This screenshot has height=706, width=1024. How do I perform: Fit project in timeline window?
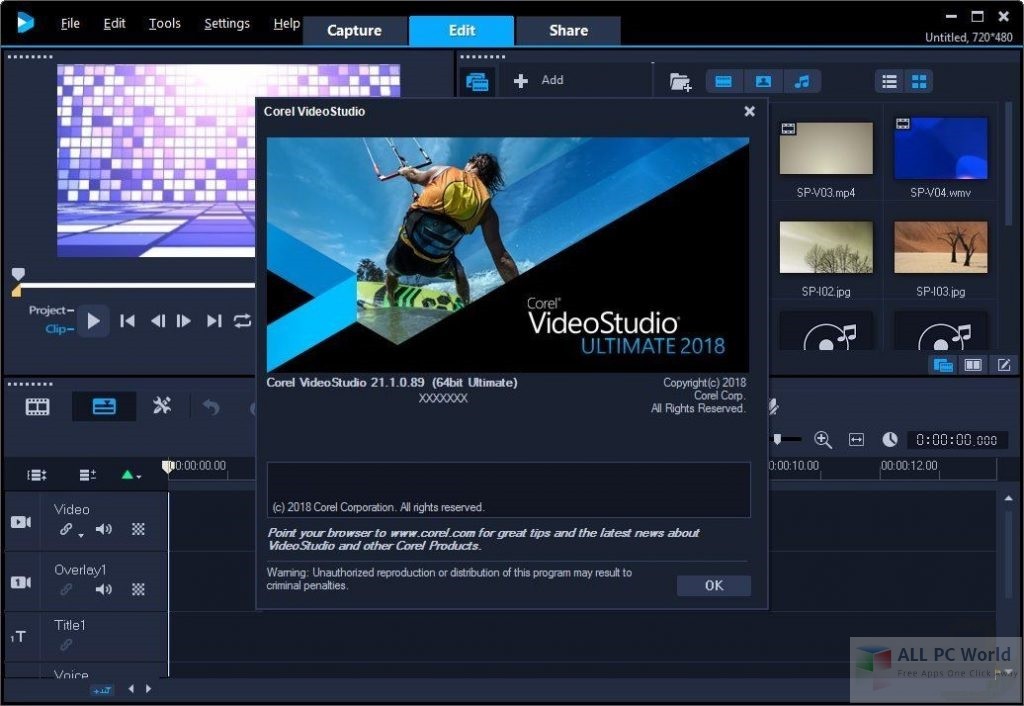856,440
